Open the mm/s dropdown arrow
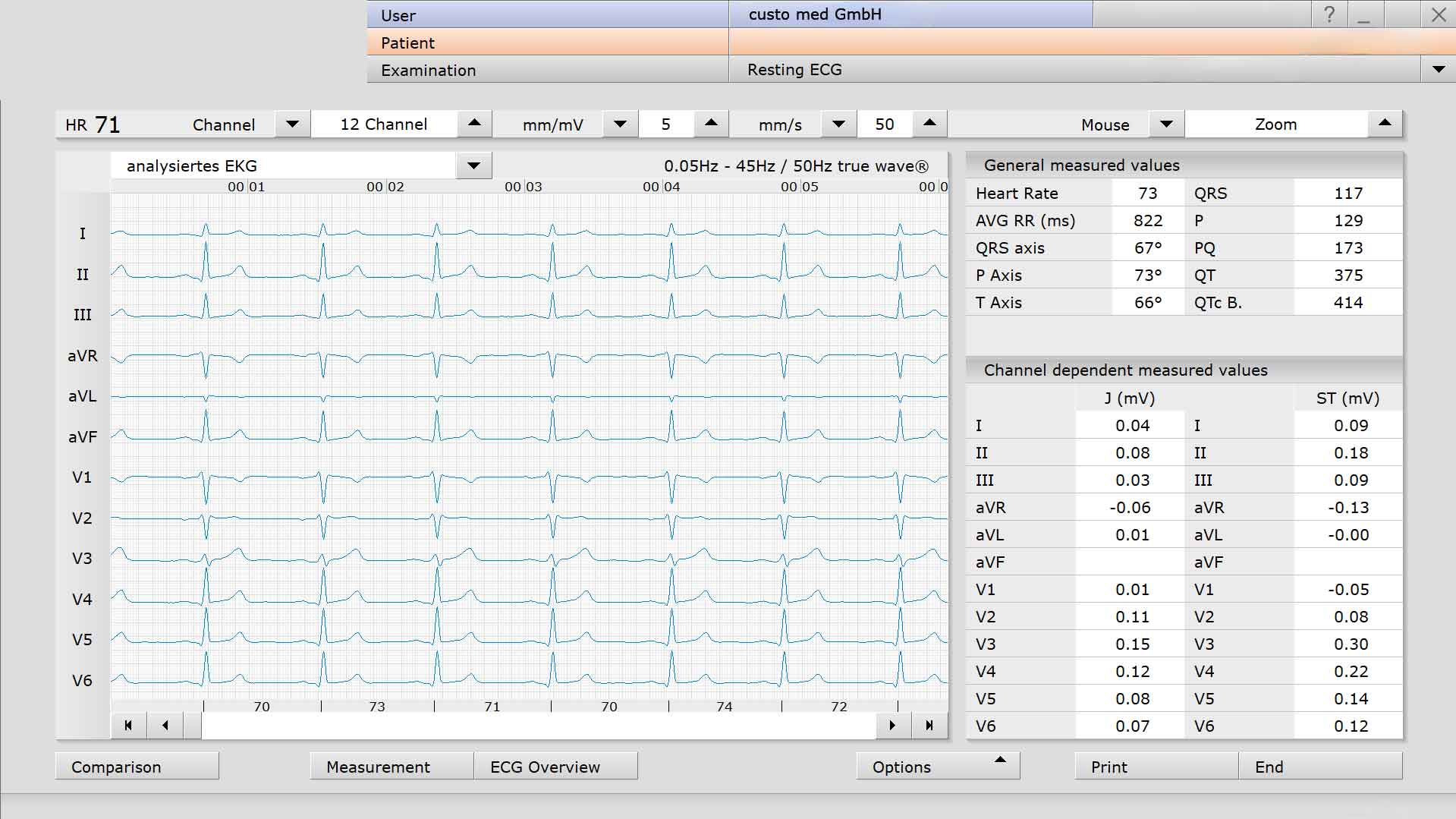1456x819 pixels. pos(838,124)
